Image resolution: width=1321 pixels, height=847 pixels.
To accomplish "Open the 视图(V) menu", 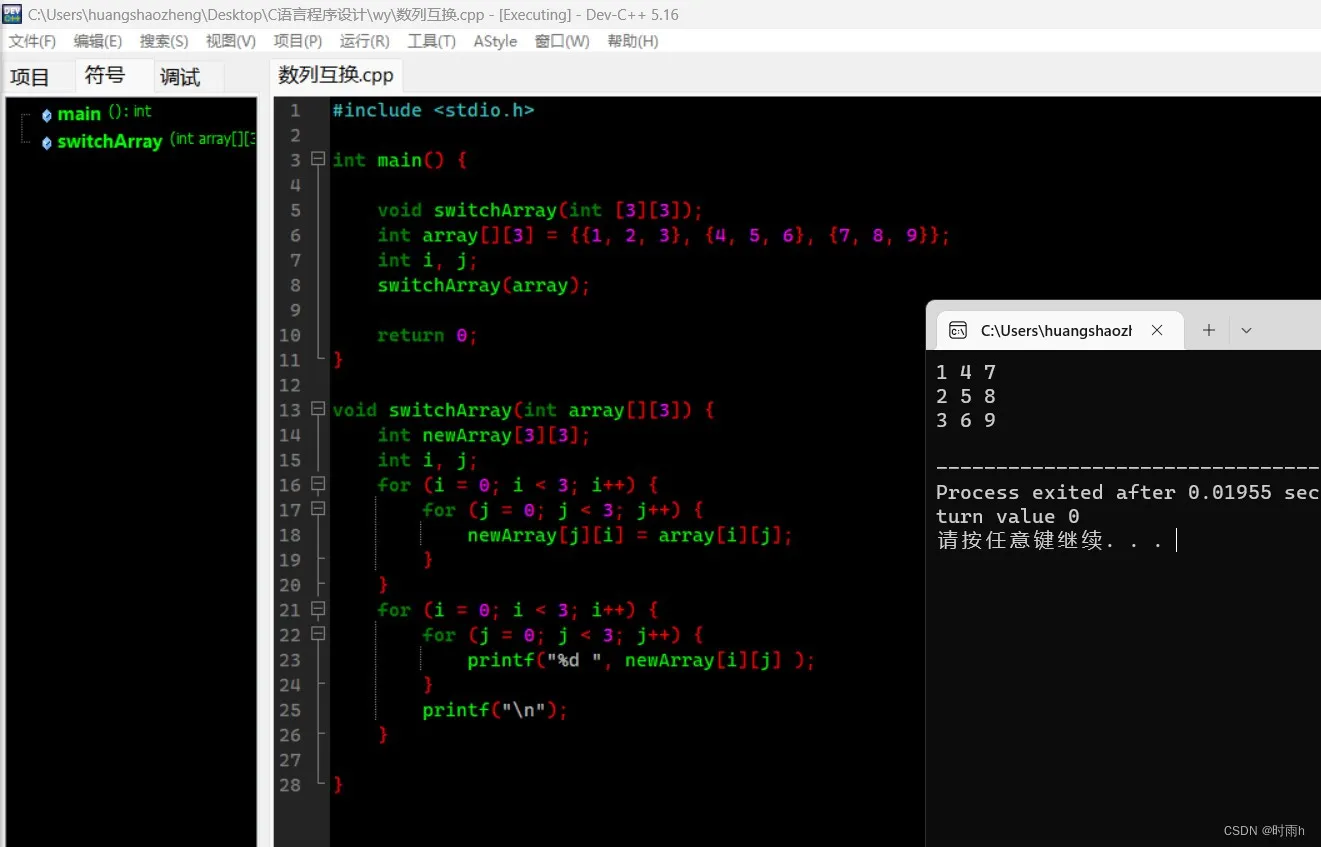I will click(230, 41).
